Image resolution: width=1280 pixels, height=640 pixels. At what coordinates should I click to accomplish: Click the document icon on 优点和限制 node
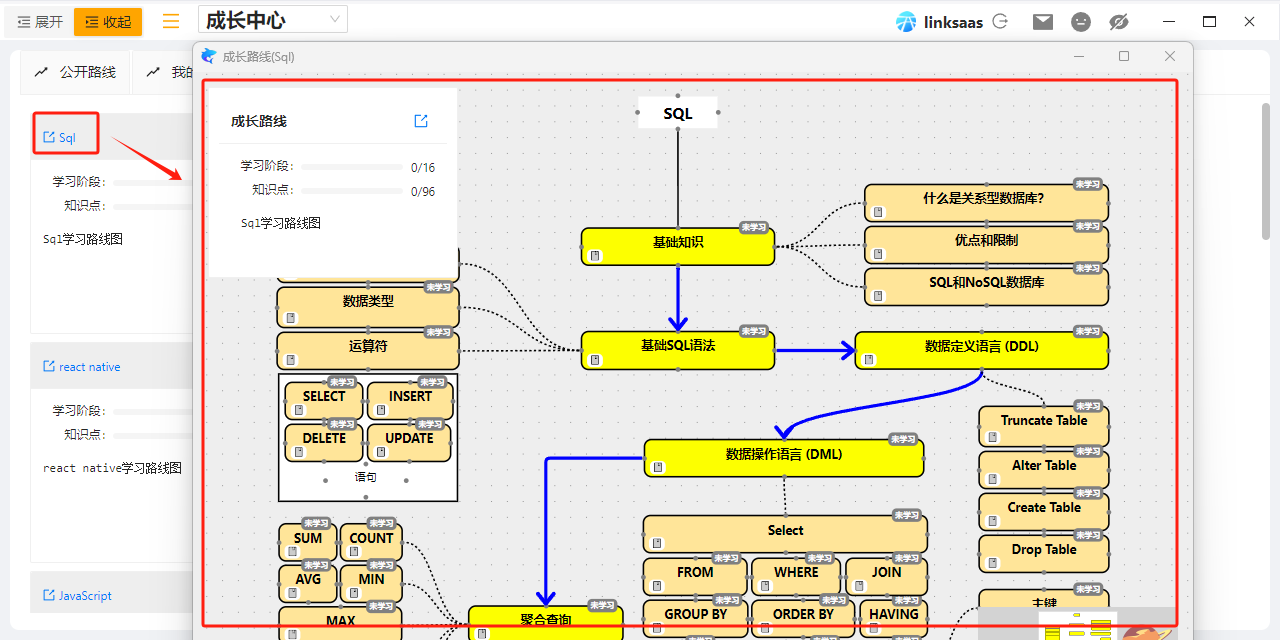tap(878, 254)
